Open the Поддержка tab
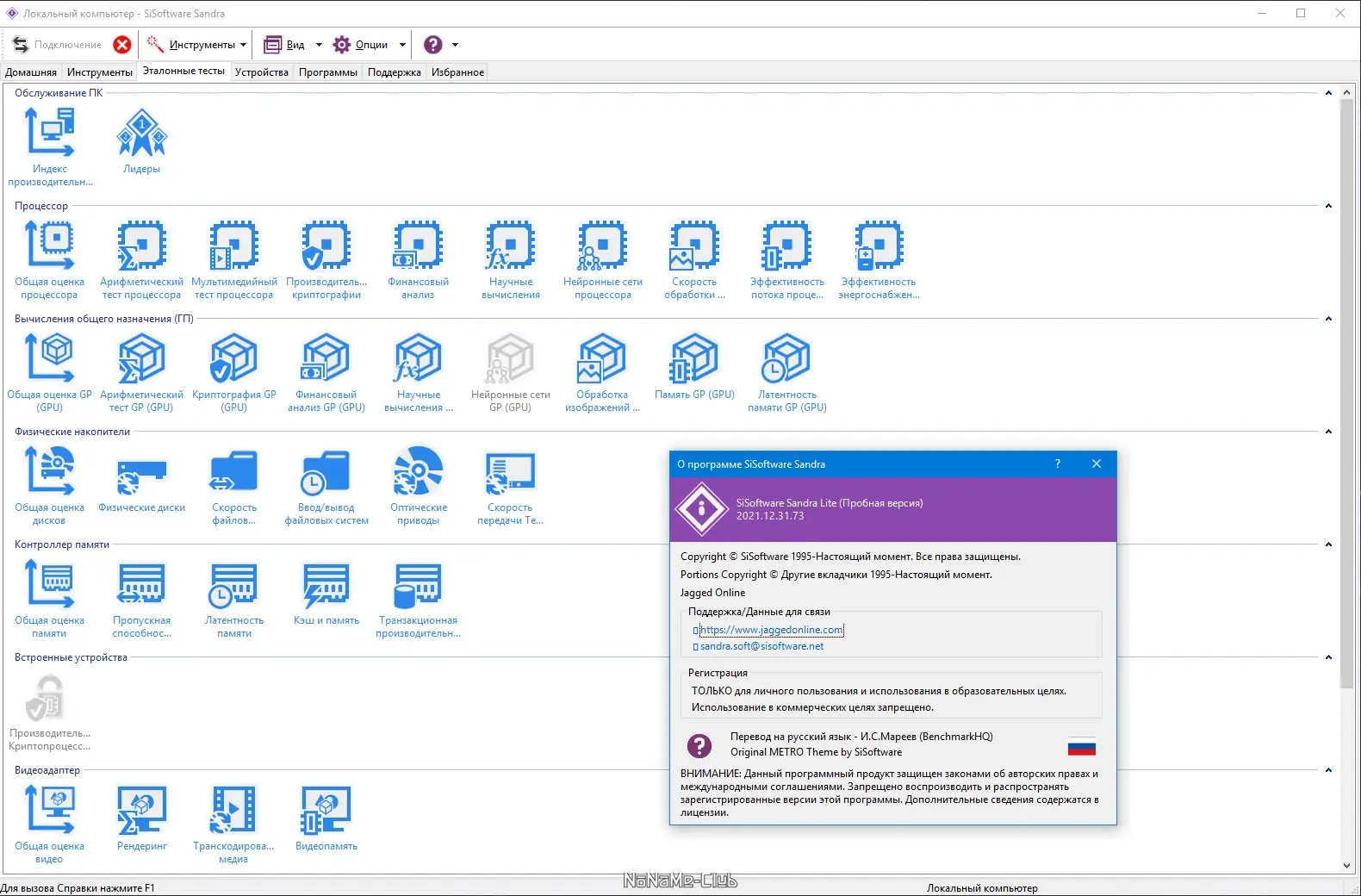 tap(395, 72)
